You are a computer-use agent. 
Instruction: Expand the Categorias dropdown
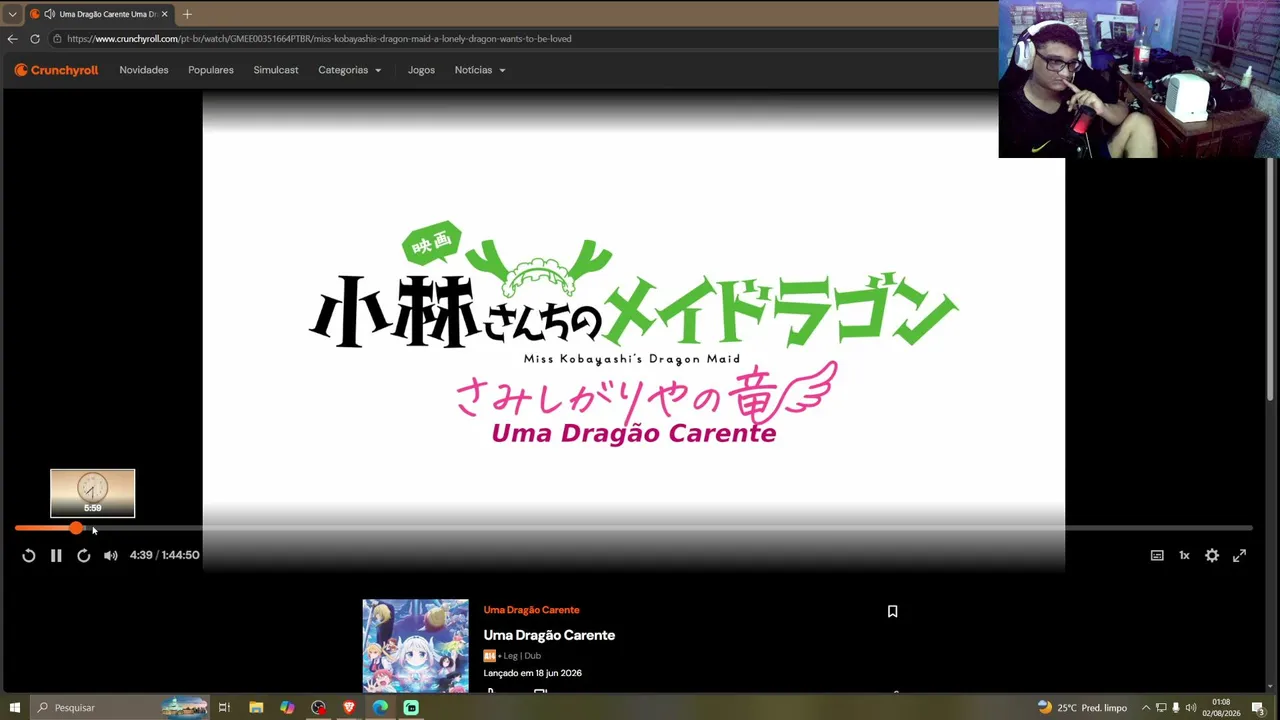pyautogui.click(x=349, y=70)
